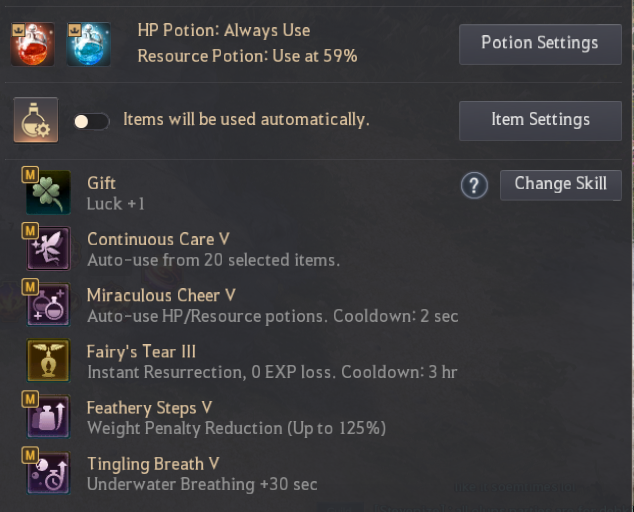The width and height of the screenshot is (634, 512).
Task: Select the Gift four-leaf clover skill icon
Action: tap(48, 193)
